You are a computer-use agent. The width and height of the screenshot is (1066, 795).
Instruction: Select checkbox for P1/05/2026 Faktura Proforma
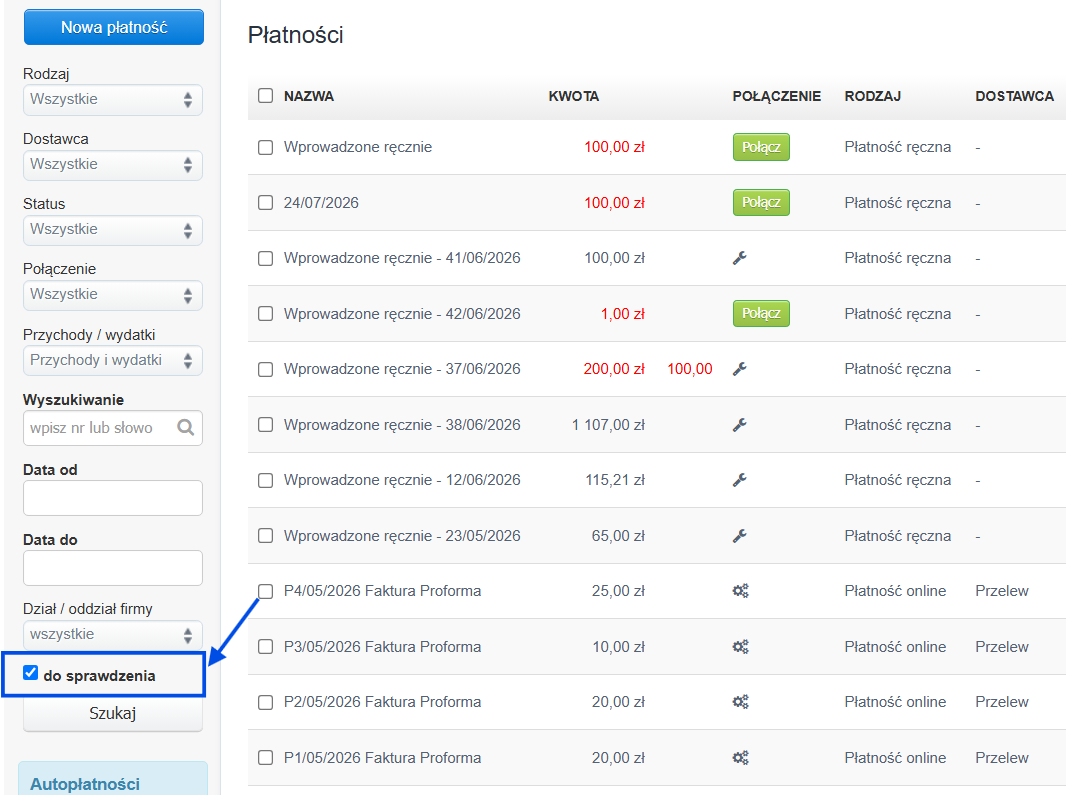tap(266, 758)
